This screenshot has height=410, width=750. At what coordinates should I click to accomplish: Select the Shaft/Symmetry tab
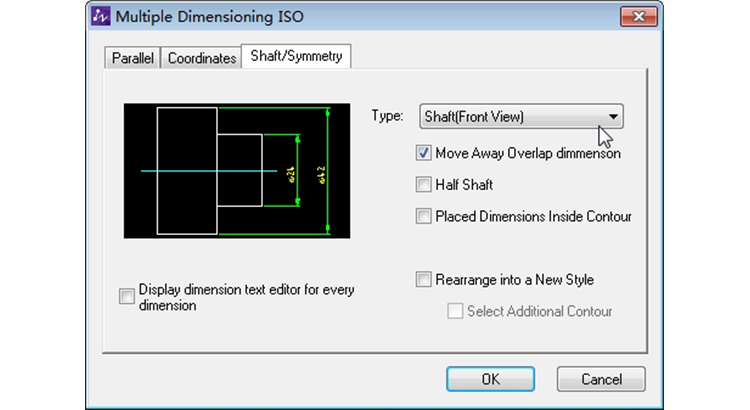tap(297, 57)
